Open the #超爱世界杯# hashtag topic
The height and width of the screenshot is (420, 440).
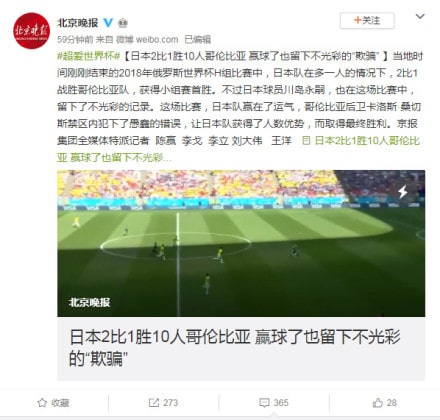[89, 56]
